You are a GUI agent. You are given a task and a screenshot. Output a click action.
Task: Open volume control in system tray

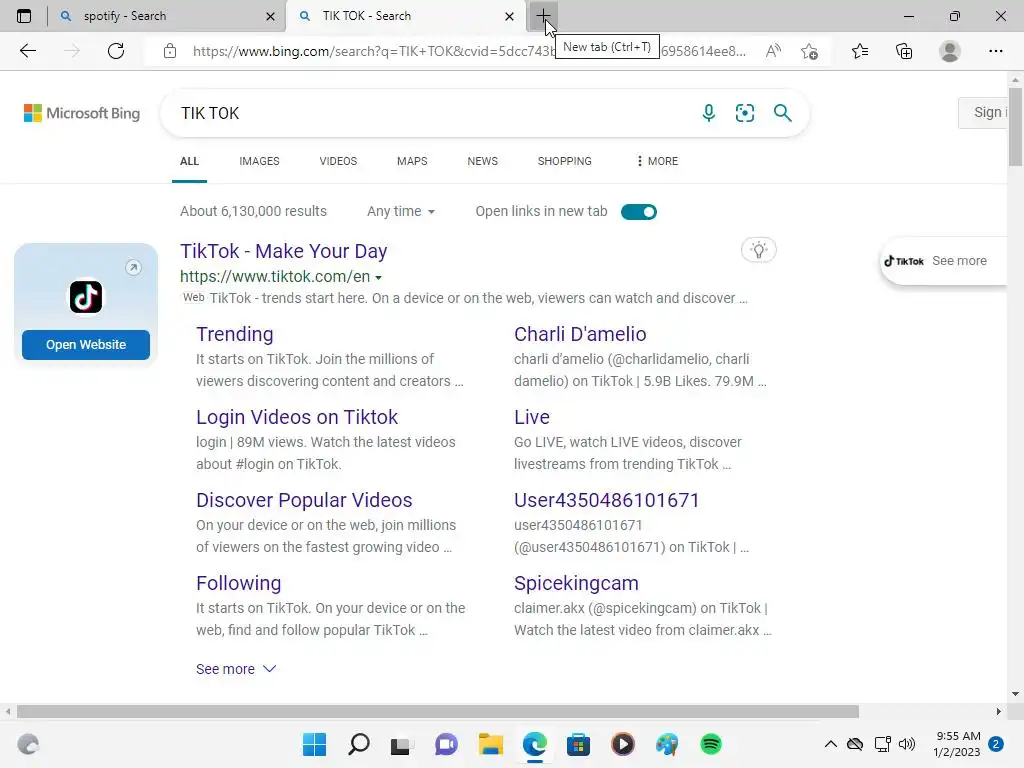pyautogui.click(x=907, y=744)
